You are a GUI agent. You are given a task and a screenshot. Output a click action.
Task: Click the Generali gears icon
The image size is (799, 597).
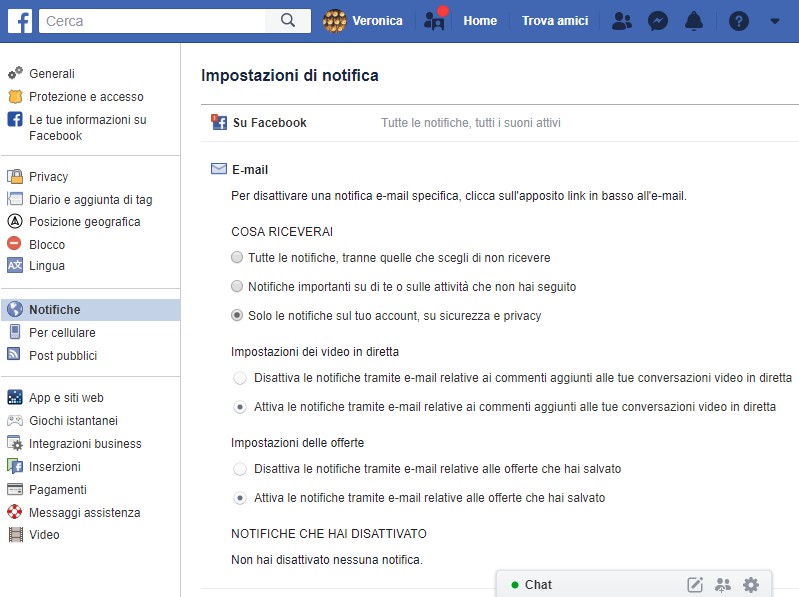[15, 73]
